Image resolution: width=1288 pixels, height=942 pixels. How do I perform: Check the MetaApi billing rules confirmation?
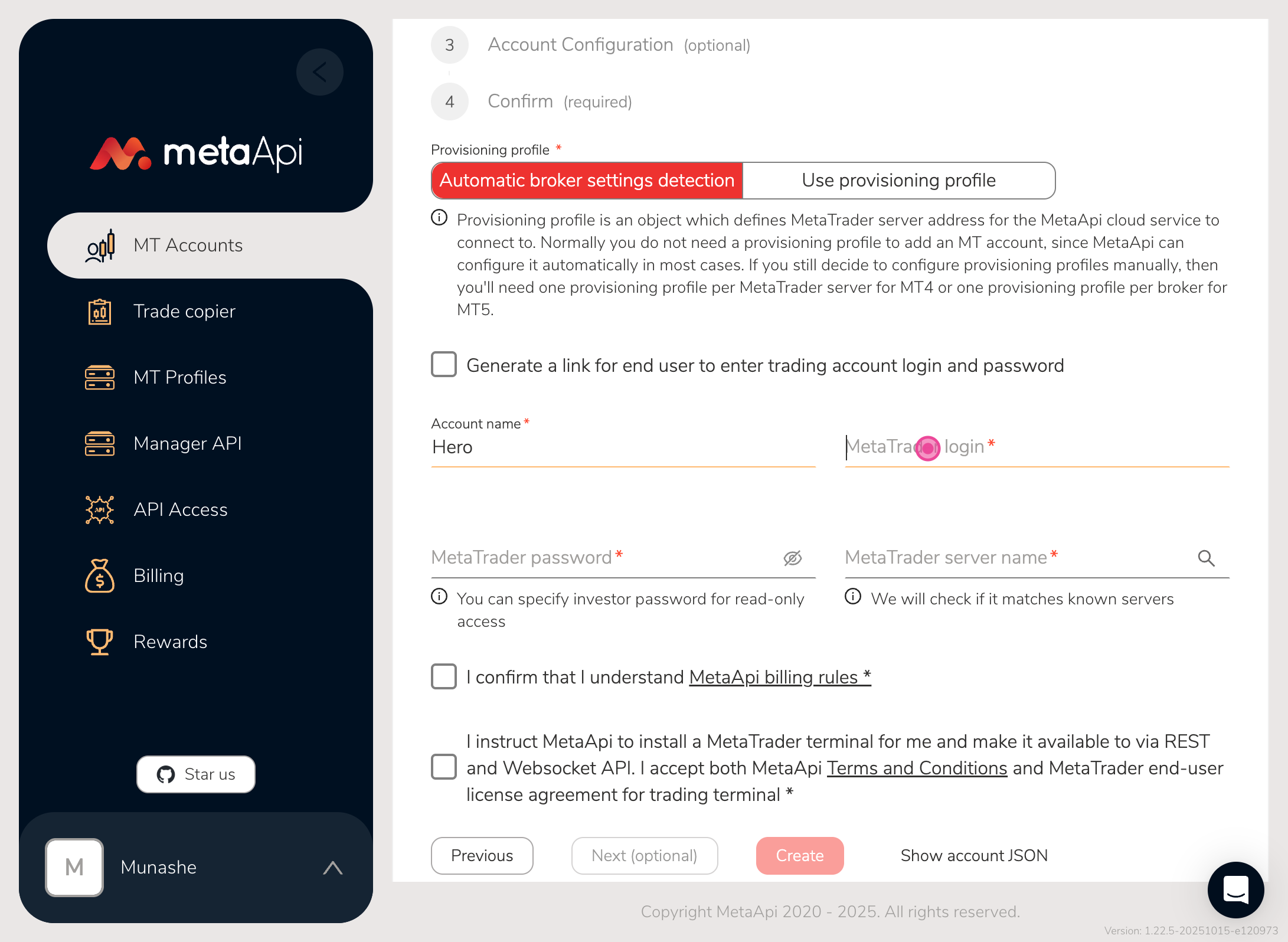(x=444, y=676)
